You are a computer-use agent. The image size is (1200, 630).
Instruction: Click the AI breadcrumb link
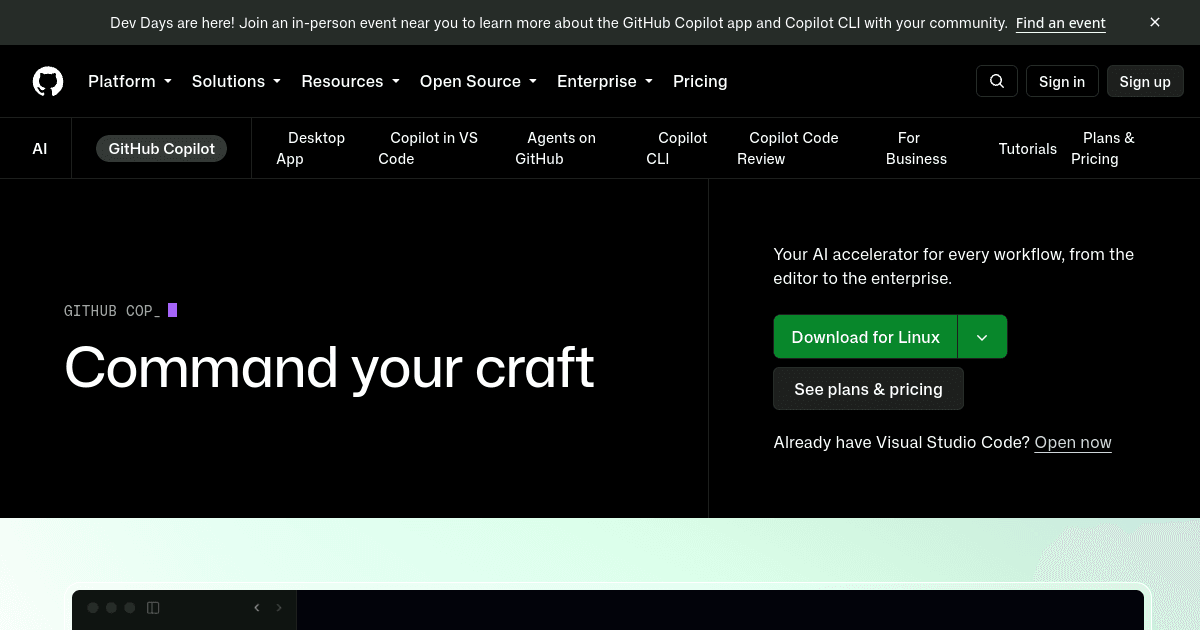coord(39,148)
